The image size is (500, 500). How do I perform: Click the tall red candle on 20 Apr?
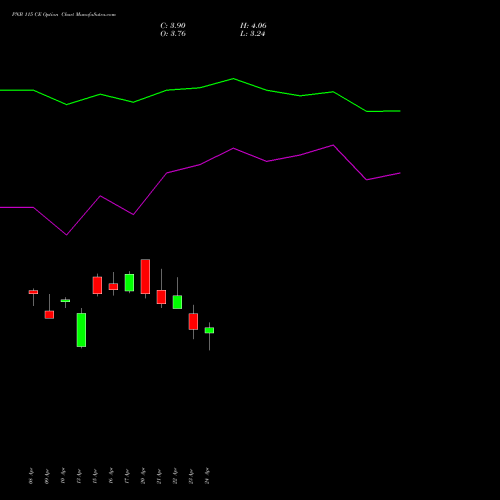coord(145,277)
